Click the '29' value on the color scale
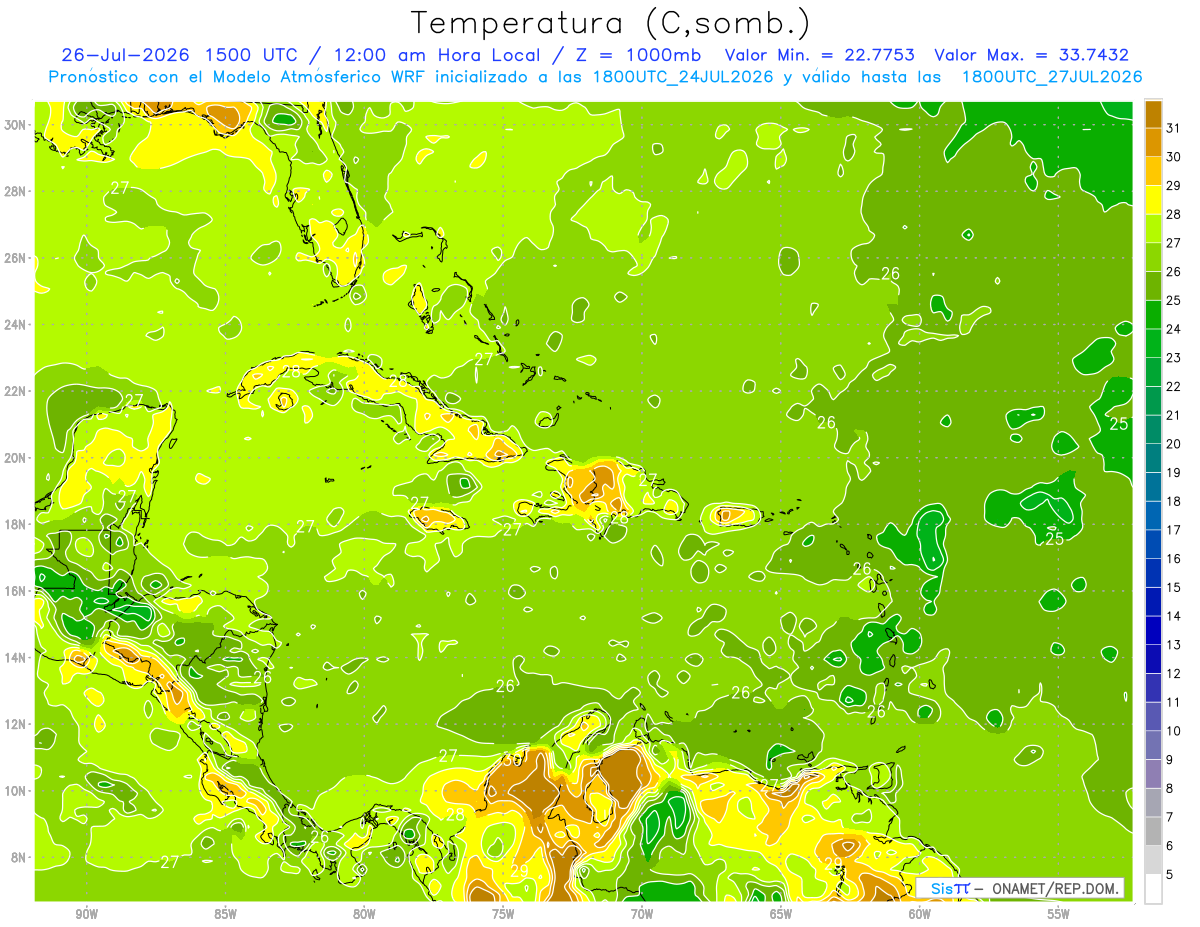The image size is (1200, 927). pos(1174,186)
